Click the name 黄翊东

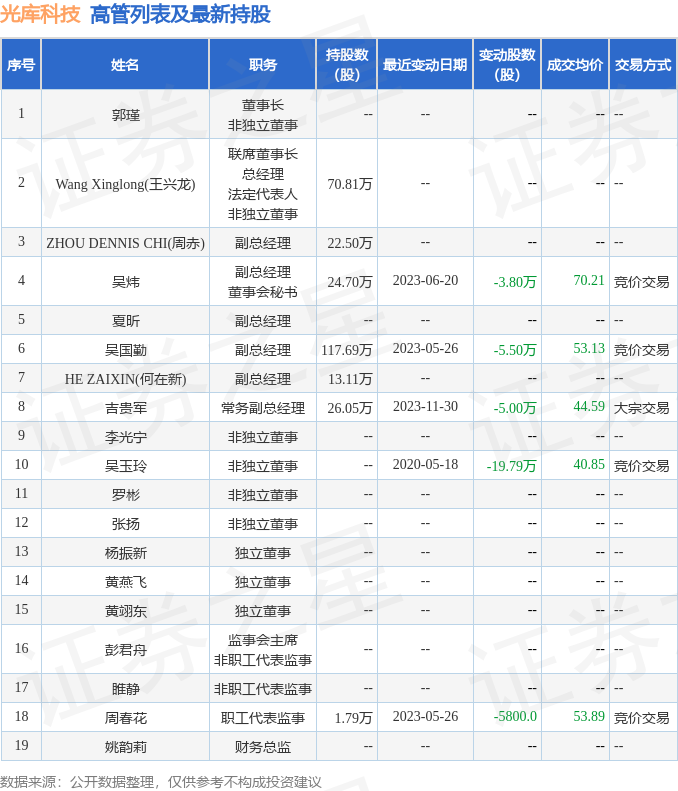126,610
